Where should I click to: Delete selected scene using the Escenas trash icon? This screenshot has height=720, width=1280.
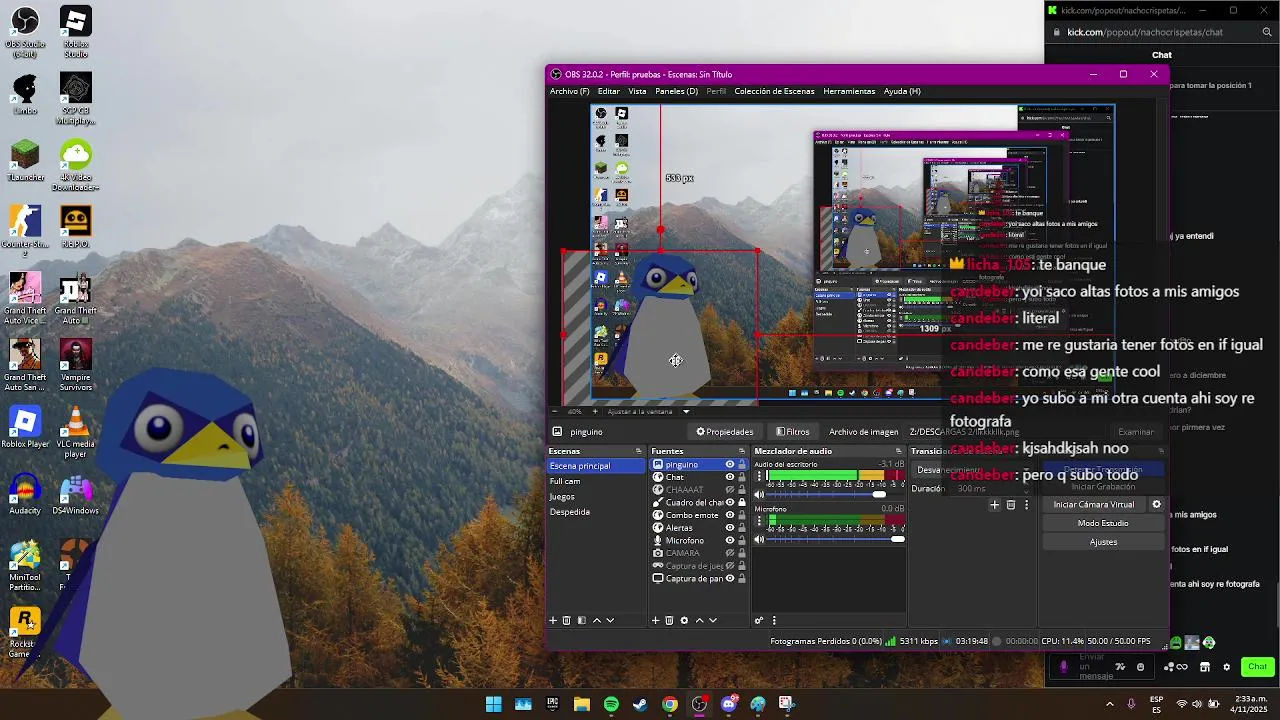coord(566,620)
